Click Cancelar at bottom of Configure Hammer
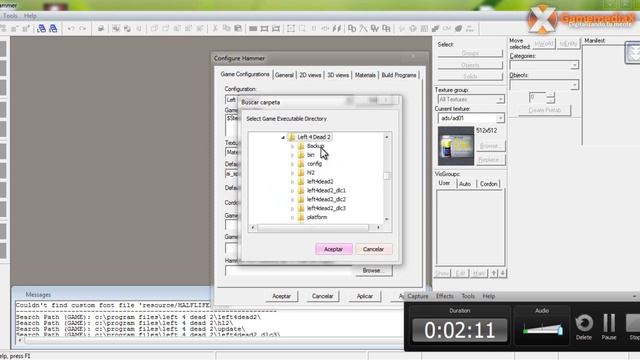This screenshot has width=640, height=360. 322,296
